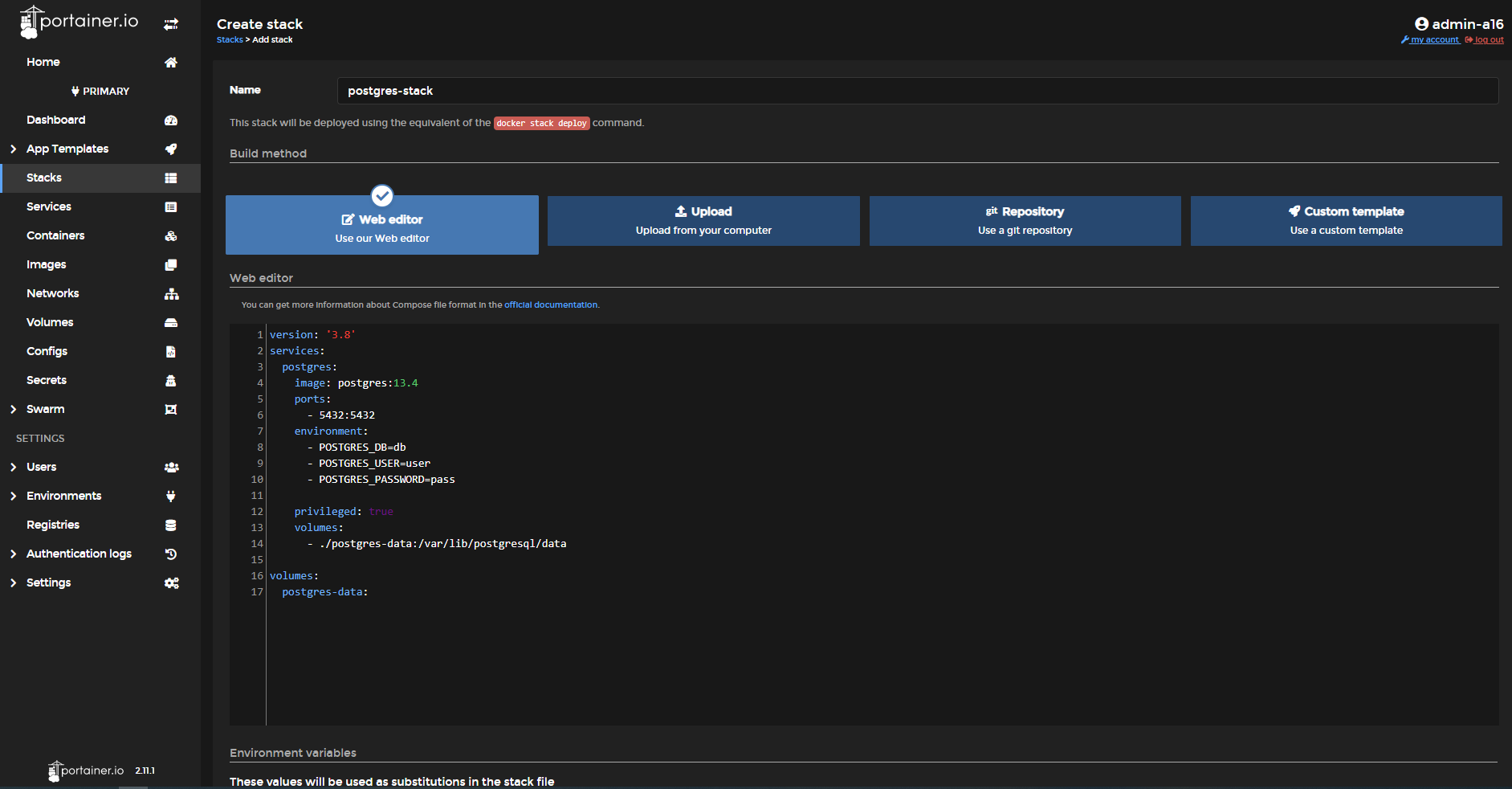The width and height of the screenshot is (1512, 789).
Task: Open Dashboard via its gauge icon
Action: (171, 121)
